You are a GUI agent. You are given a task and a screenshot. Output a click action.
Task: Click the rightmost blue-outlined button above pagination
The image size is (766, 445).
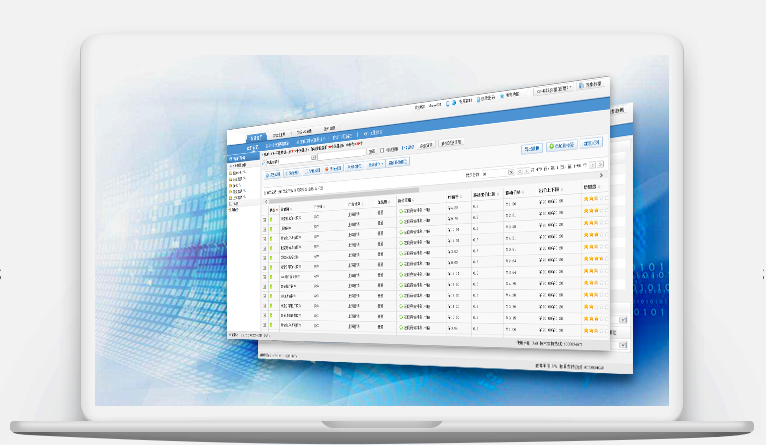pos(592,143)
